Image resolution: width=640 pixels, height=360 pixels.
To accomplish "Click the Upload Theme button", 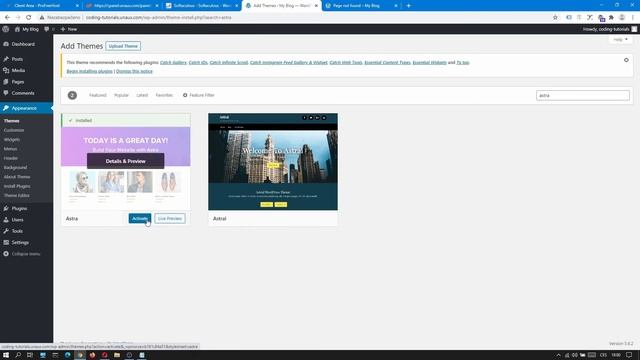I will point(123,46).
